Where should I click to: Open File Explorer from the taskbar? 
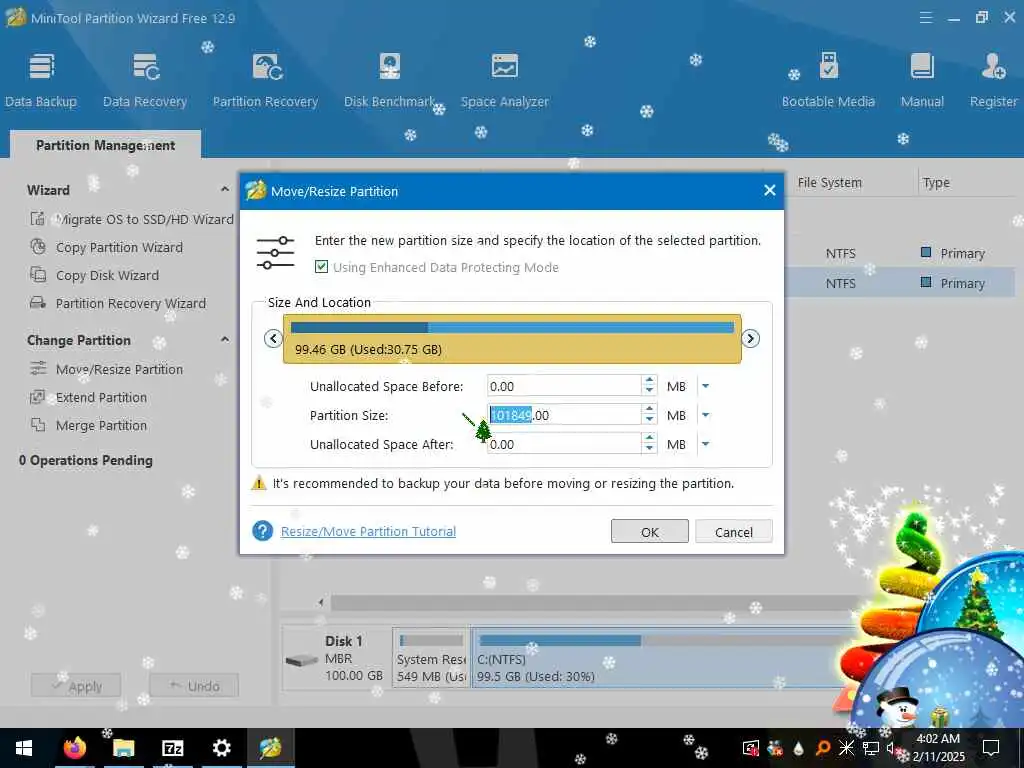pyautogui.click(x=123, y=748)
